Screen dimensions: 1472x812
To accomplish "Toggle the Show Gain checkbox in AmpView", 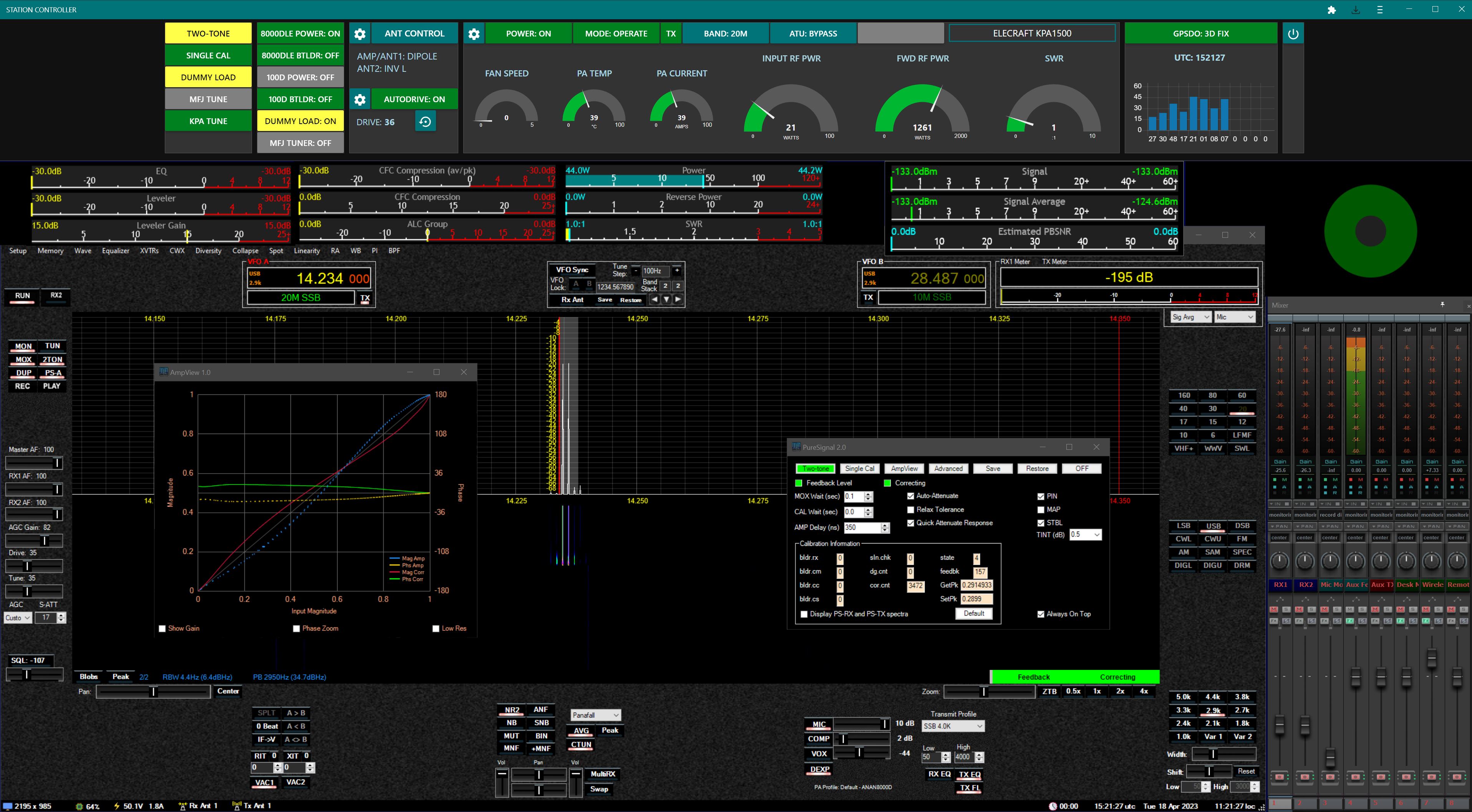I will point(162,628).
